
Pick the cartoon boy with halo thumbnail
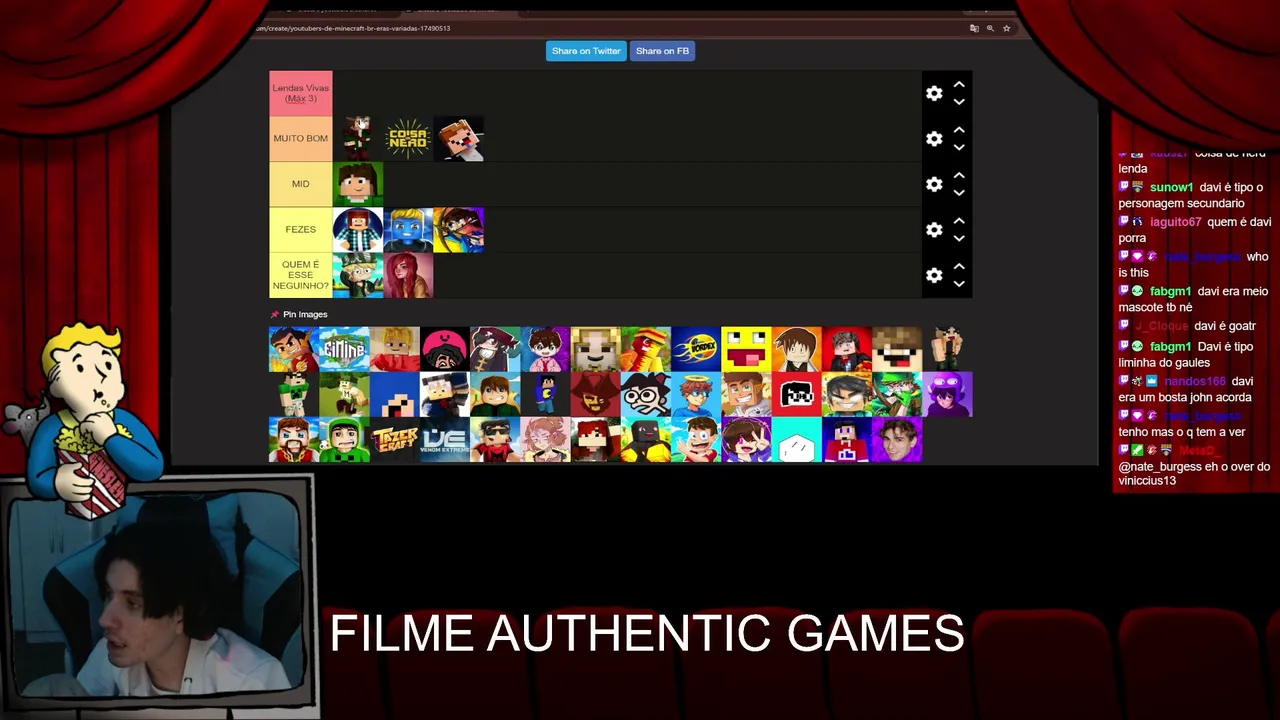click(696, 394)
